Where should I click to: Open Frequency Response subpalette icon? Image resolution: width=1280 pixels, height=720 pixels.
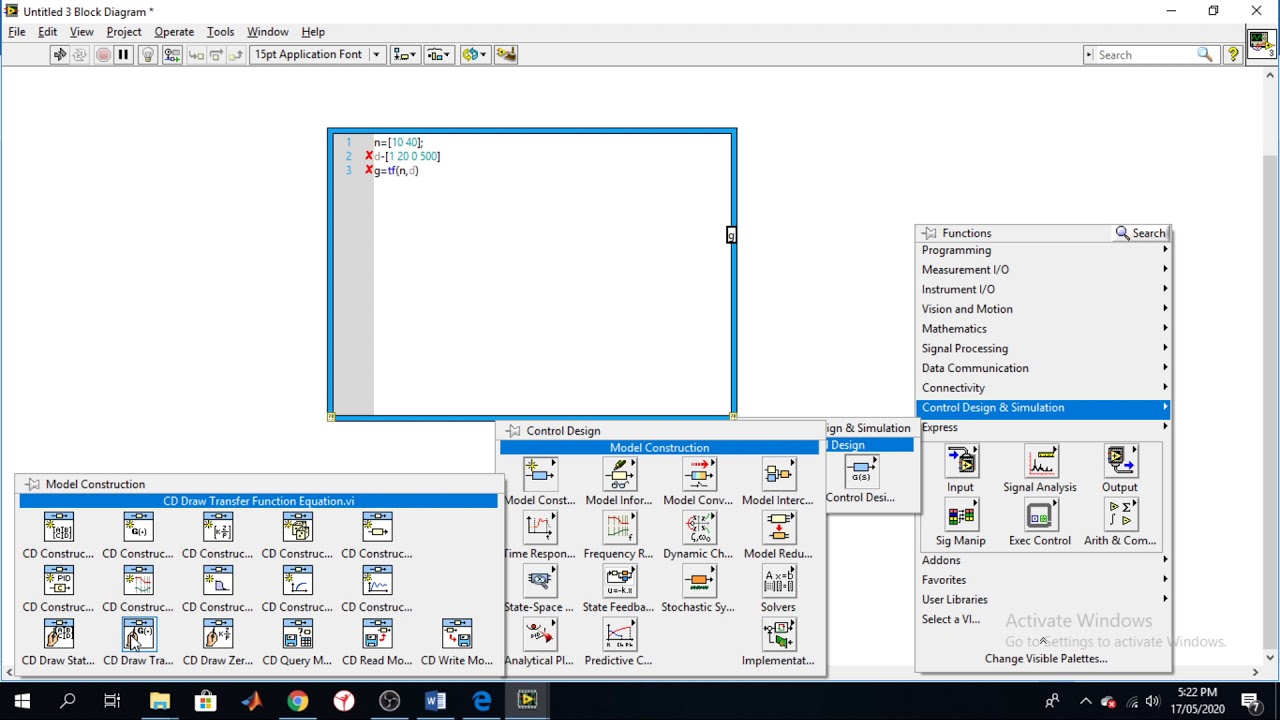[619, 528]
